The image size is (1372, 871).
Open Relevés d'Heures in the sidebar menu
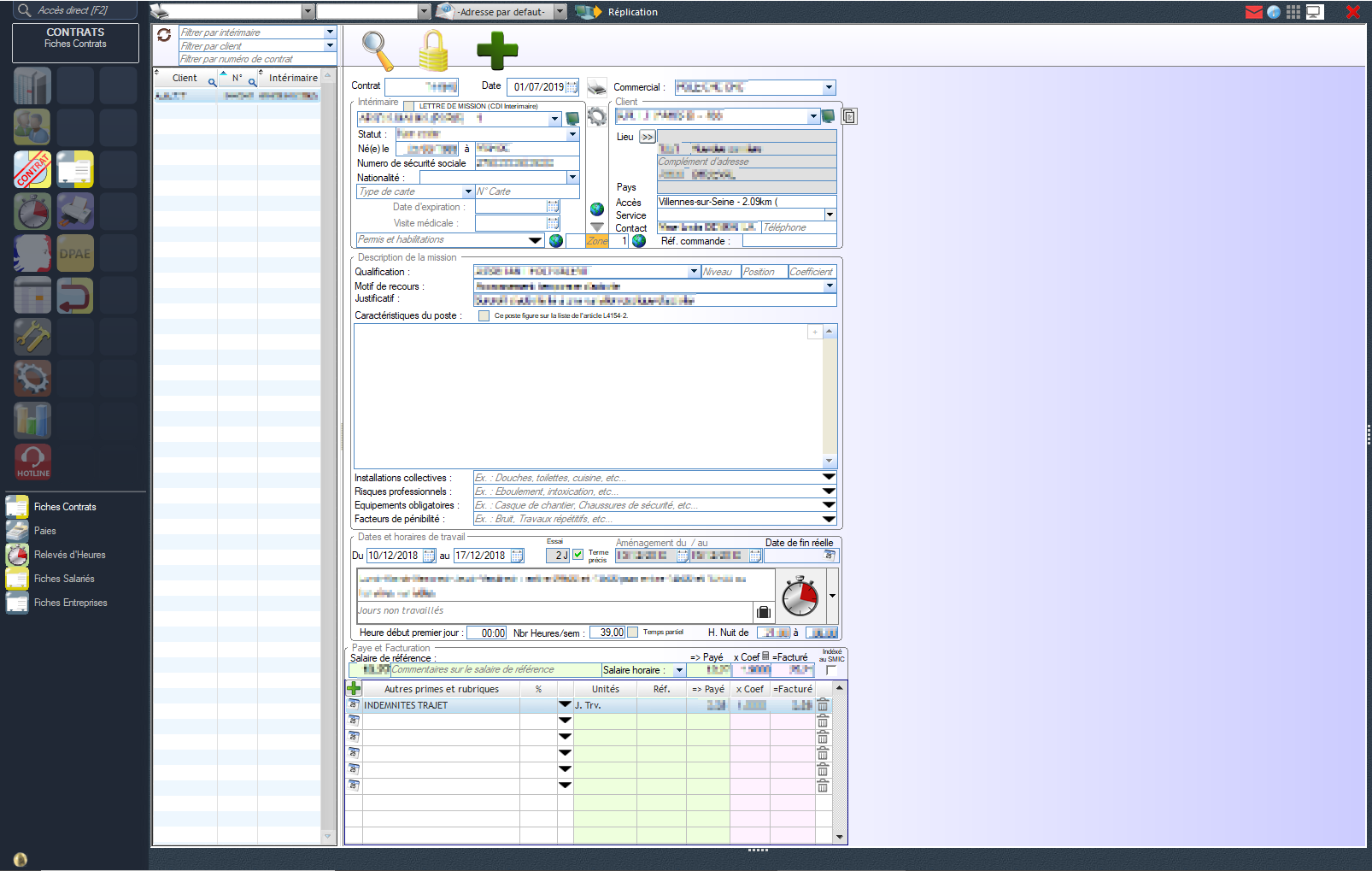[70, 555]
